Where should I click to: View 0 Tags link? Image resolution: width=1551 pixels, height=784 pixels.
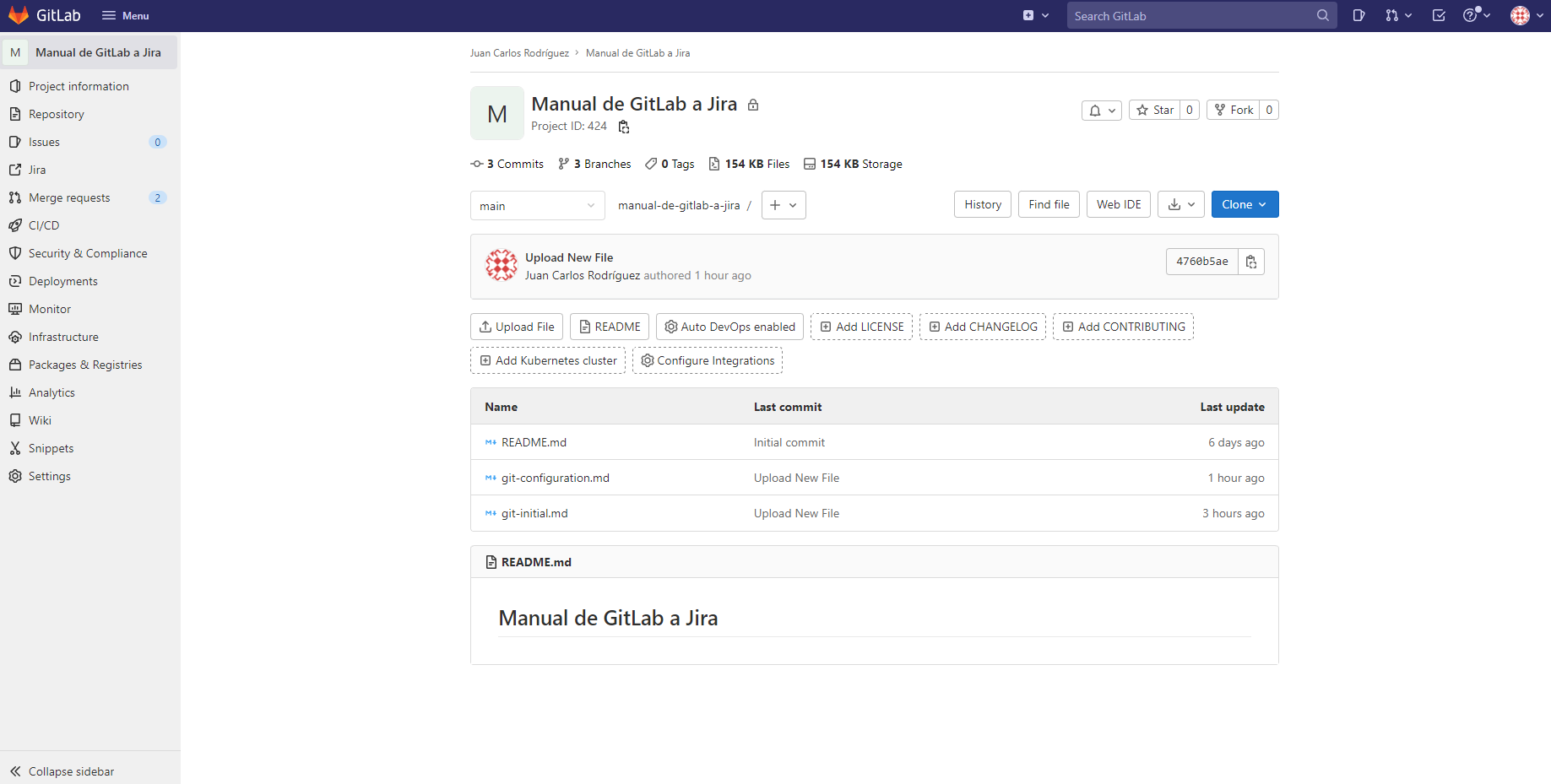(670, 164)
